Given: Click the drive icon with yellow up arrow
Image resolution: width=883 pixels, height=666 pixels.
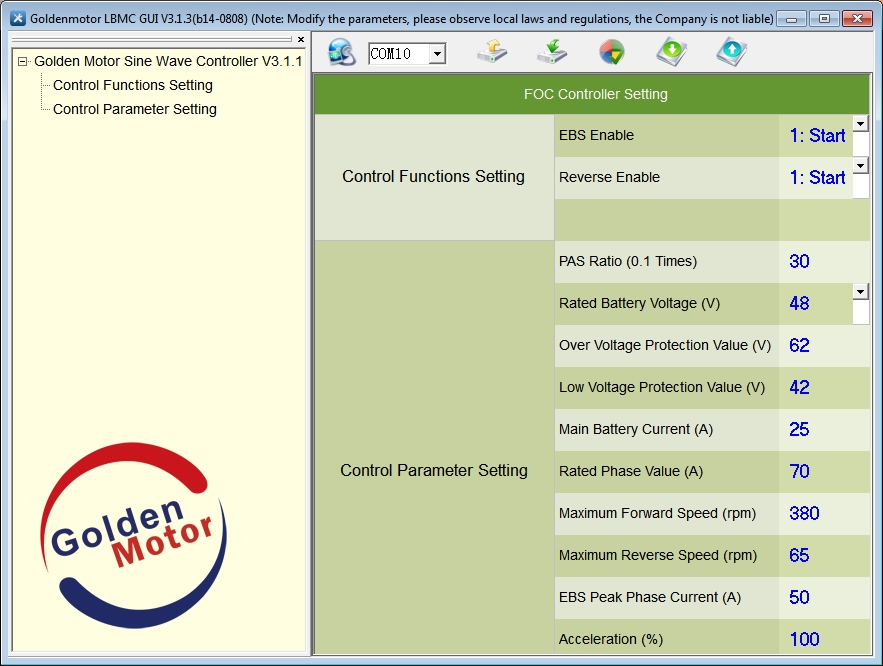Looking at the screenshot, I should pyautogui.click(x=492, y=53).
